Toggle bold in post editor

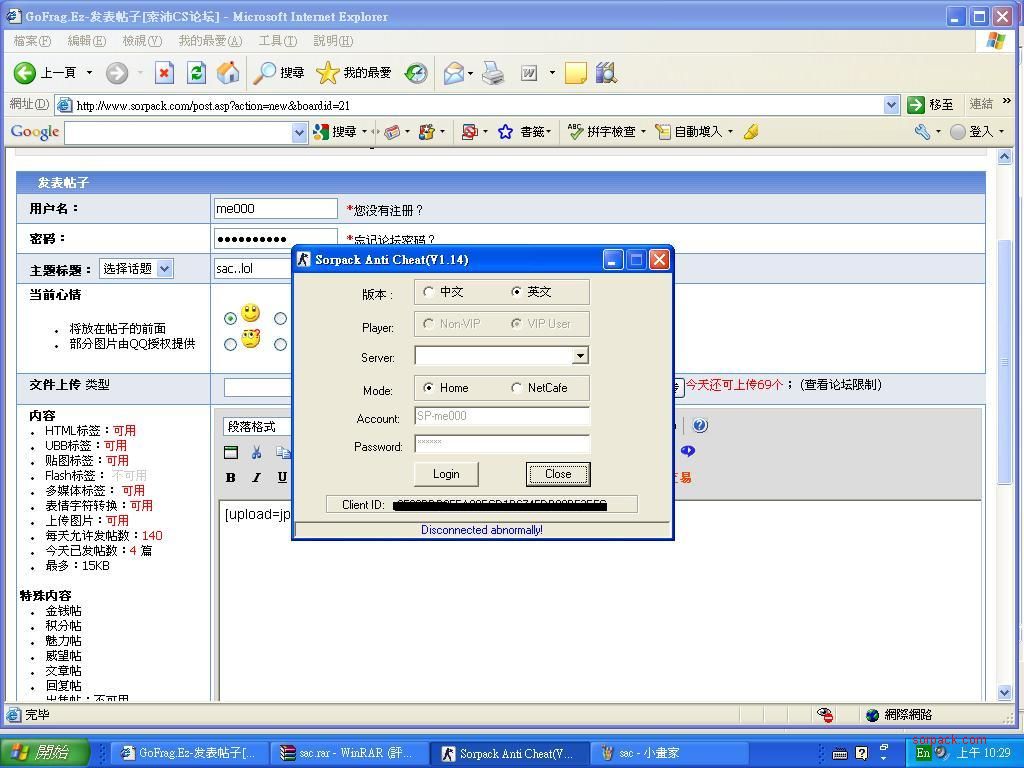[x=231, y=478]
